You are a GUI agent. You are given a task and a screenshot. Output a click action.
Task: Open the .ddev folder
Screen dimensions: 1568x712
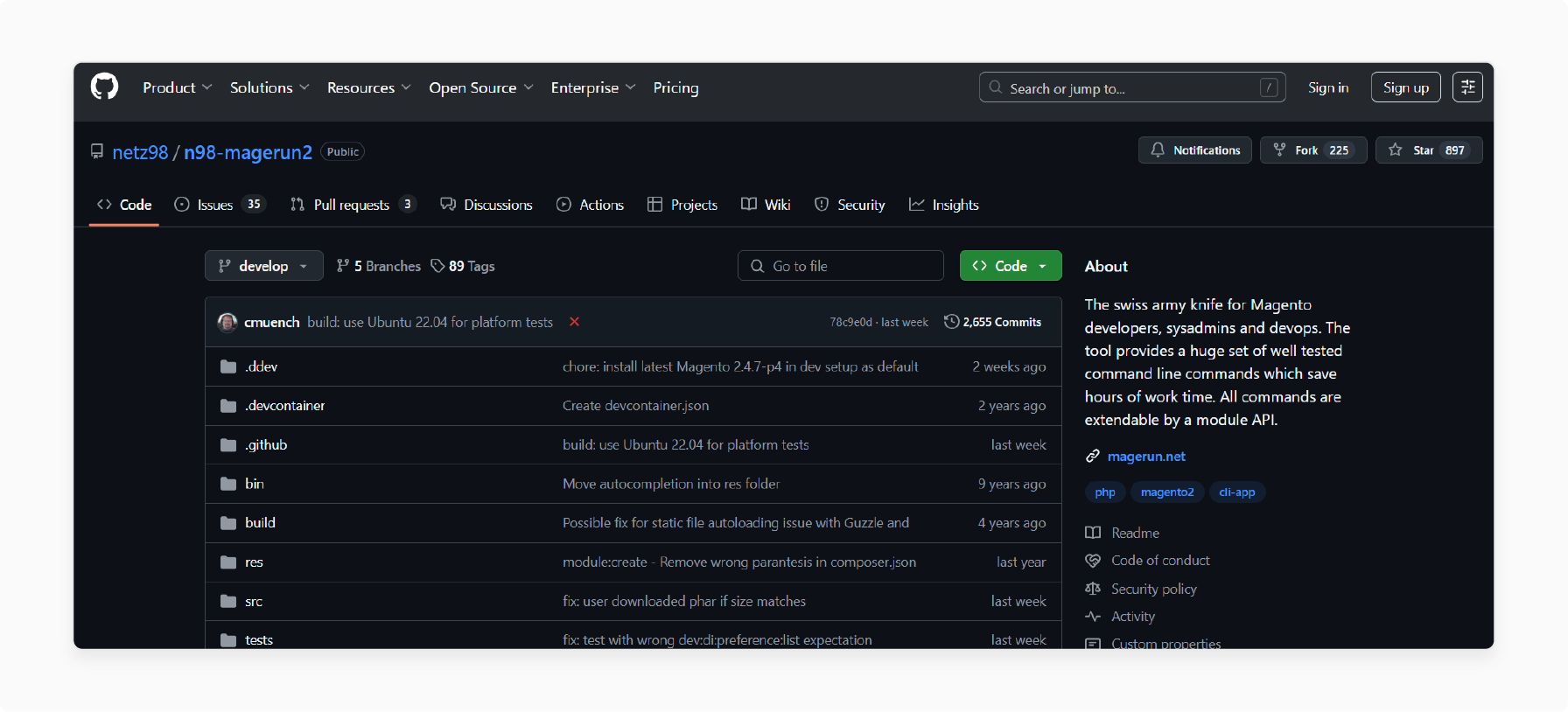tap(261, 366)
